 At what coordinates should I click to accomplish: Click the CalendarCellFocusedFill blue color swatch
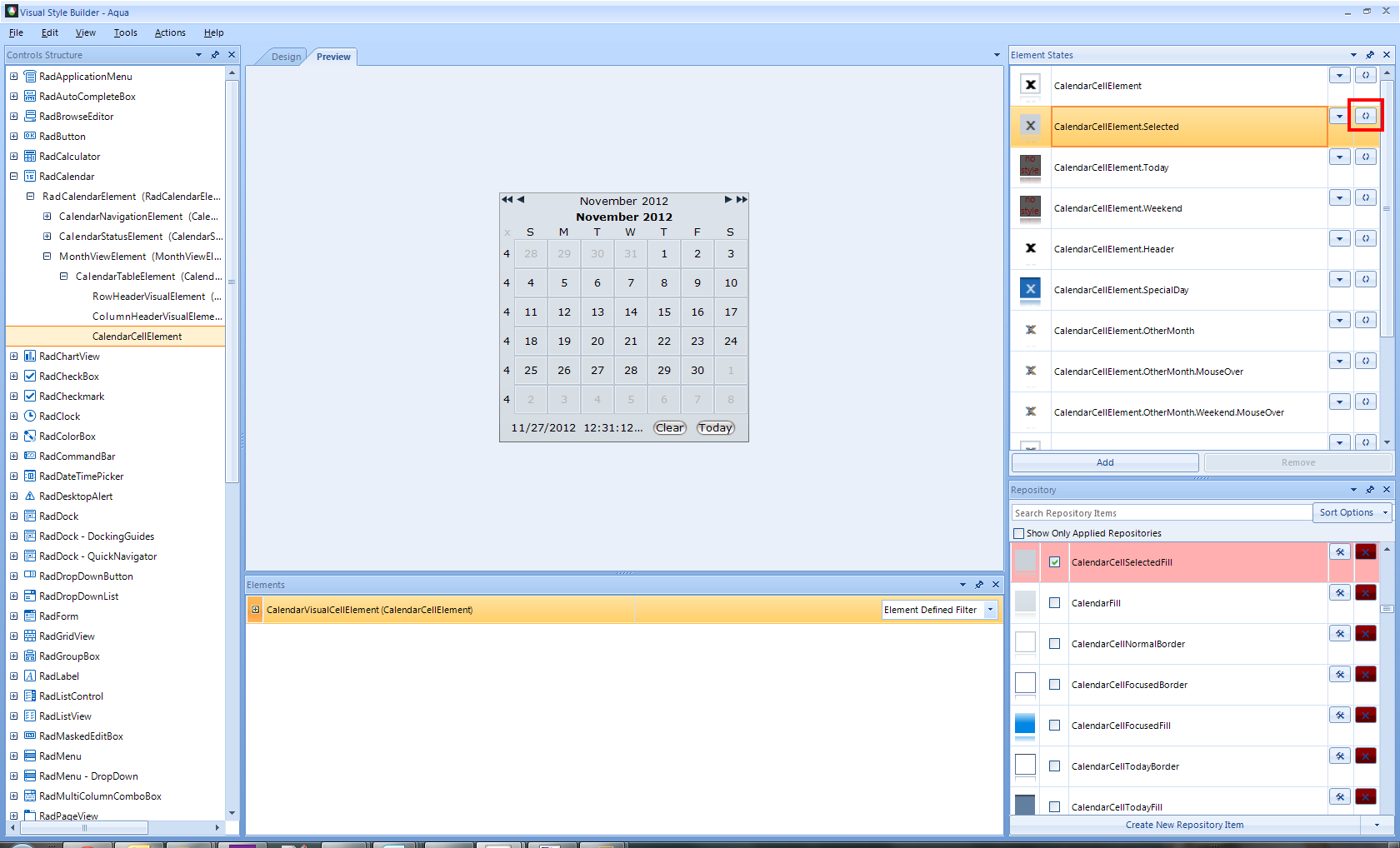[x=1025, y=725]
